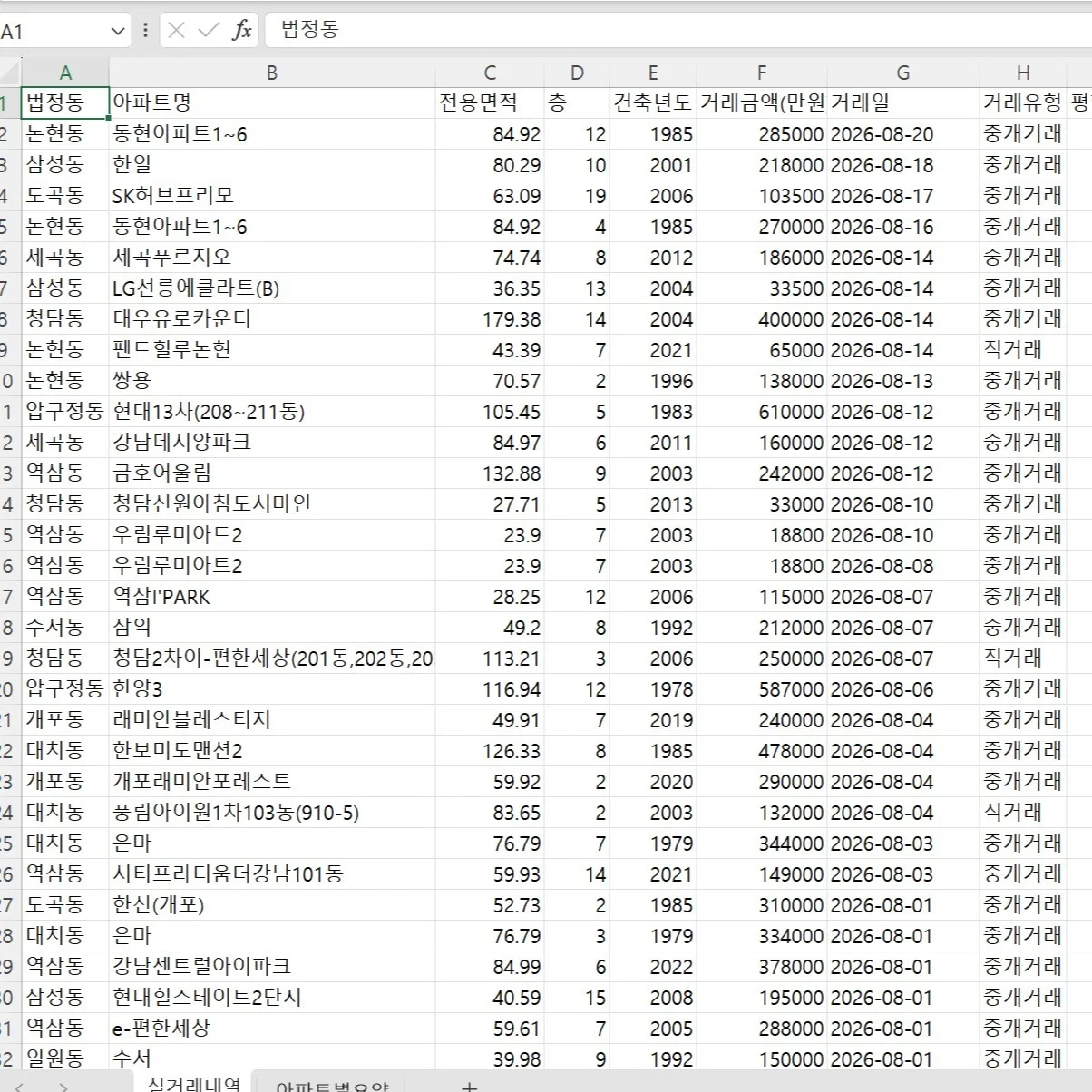Click the Enter checkmark formula bar icon

[209, 31]
